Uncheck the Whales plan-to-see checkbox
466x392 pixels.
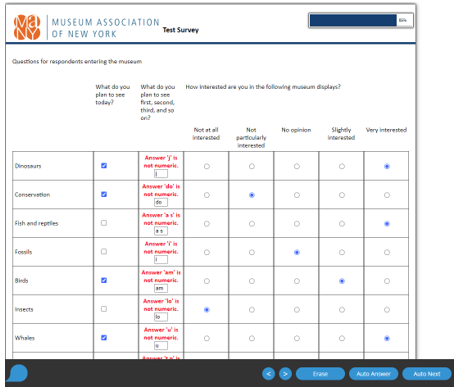tap(104, 338)
